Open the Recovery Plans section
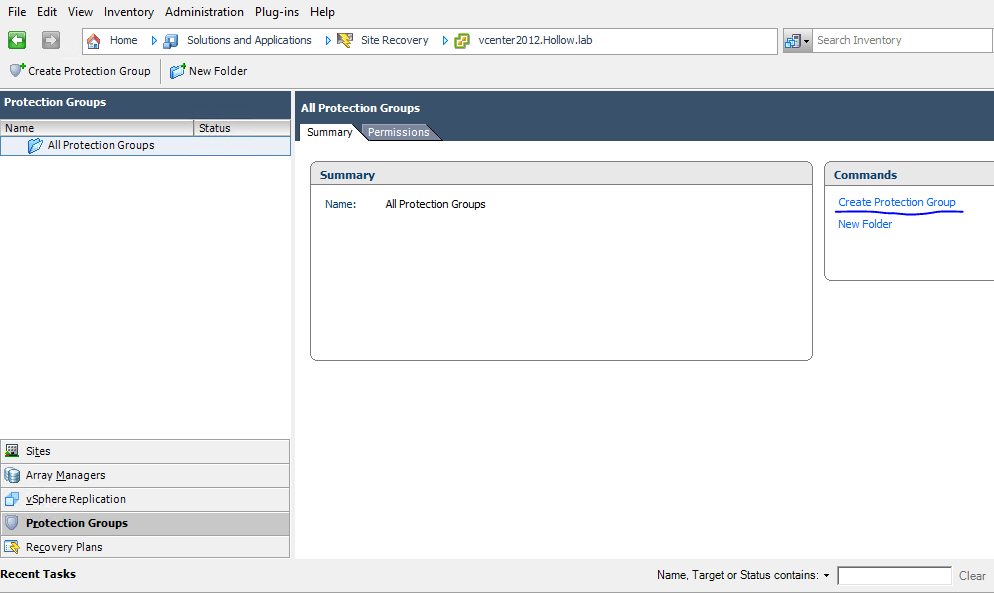Viewport: 994px width, 593px height. 145,547
